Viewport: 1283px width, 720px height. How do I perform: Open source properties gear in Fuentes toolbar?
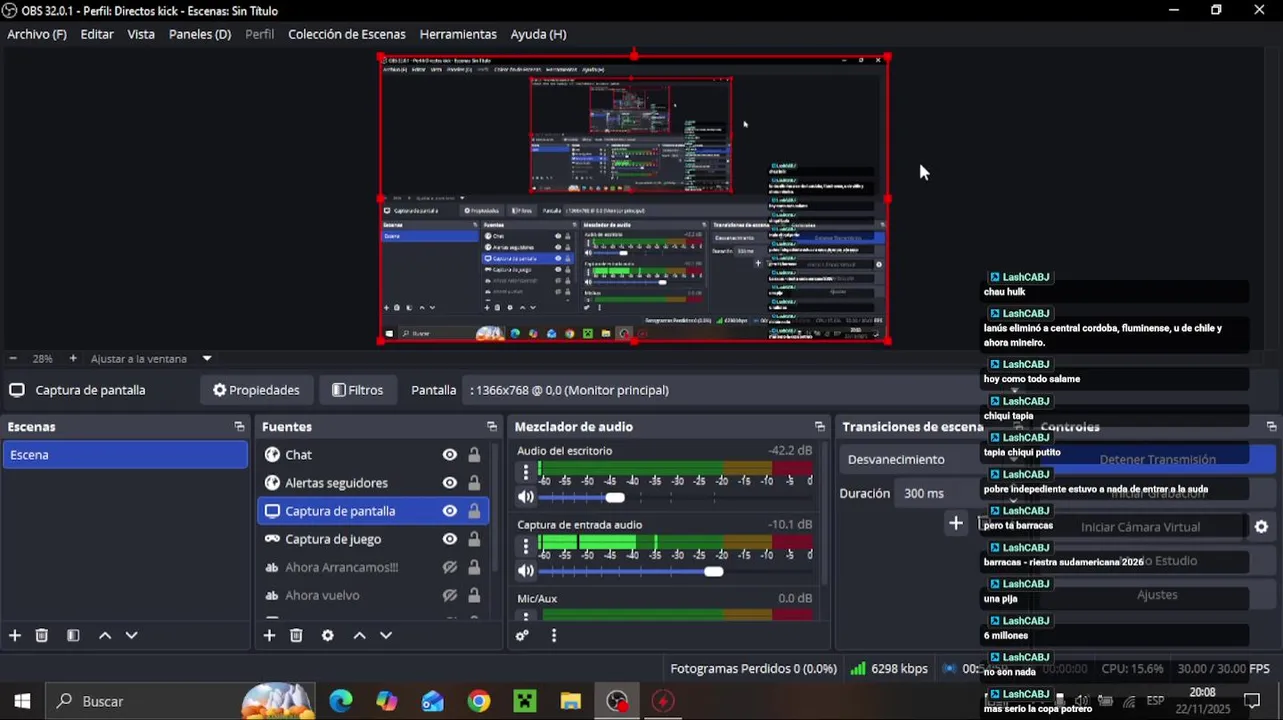click(327, 635)
